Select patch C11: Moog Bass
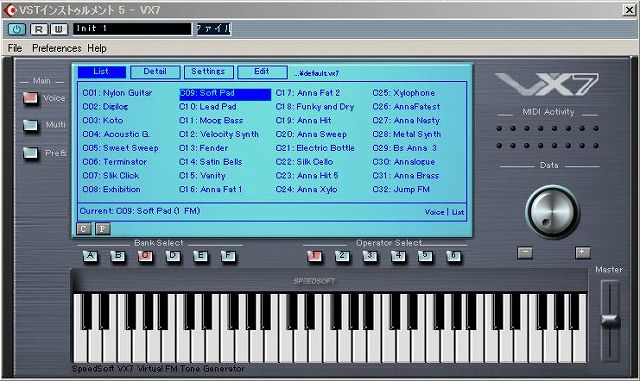The width and height of the screenshot is (640, 381). 211,121
